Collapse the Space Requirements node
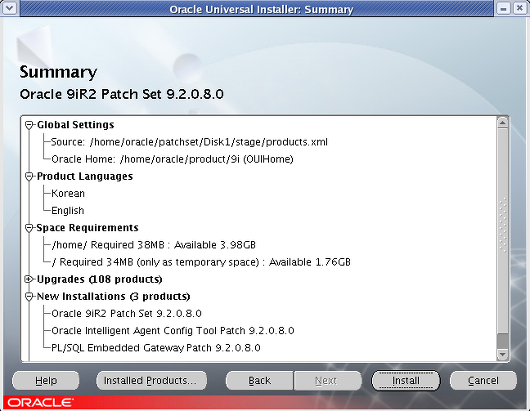530x411 pixels. tap(29, 228)
